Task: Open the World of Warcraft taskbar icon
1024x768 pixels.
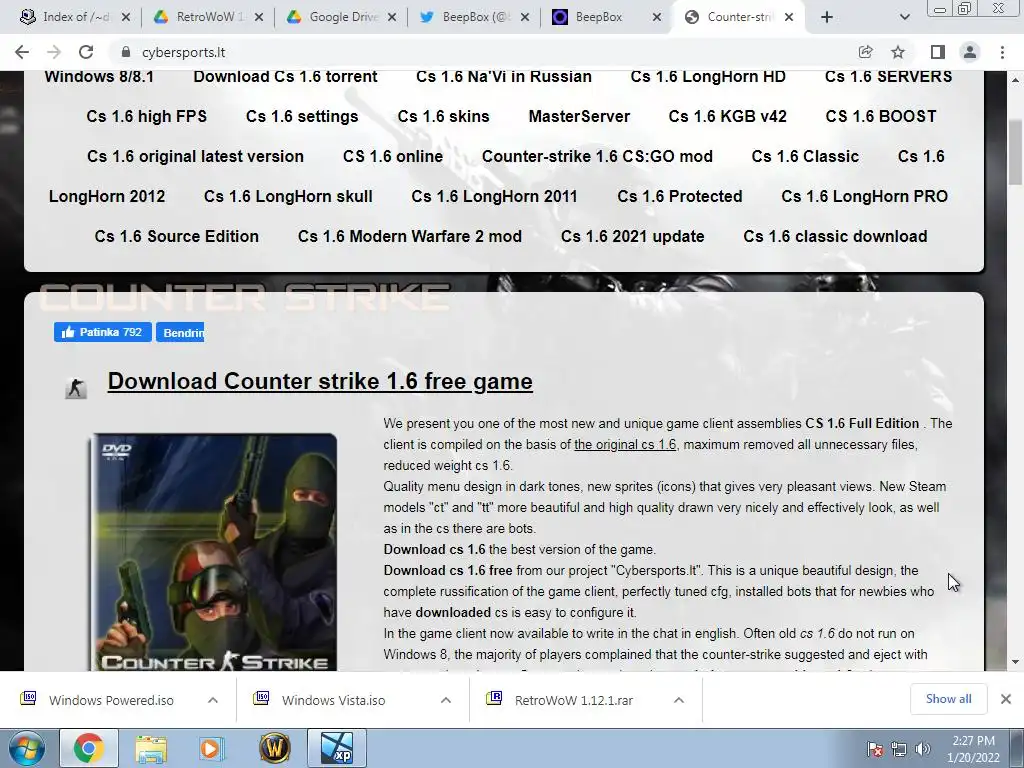Action: coord(275,748)
